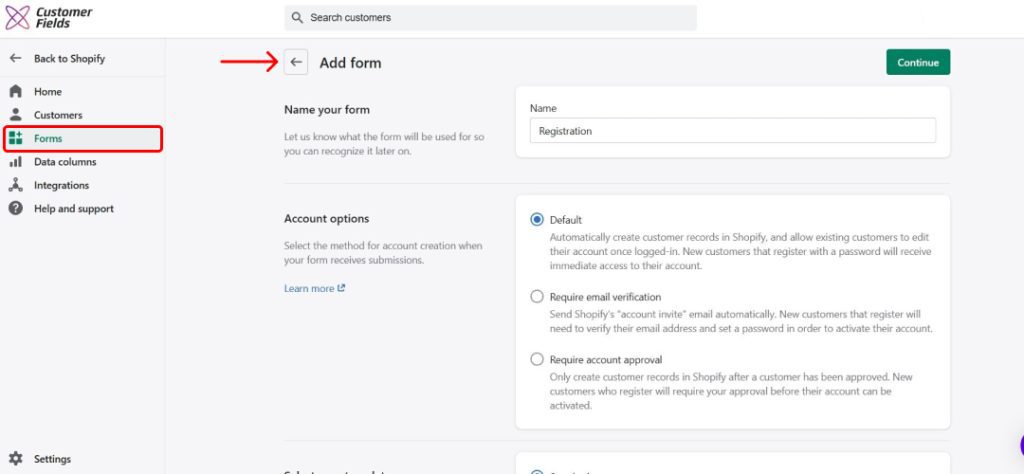Image resolution: width=1024 pixels, height=474 pixels.
Task: Open Integrations in the sidebar
Action: (x=61, y=185)
